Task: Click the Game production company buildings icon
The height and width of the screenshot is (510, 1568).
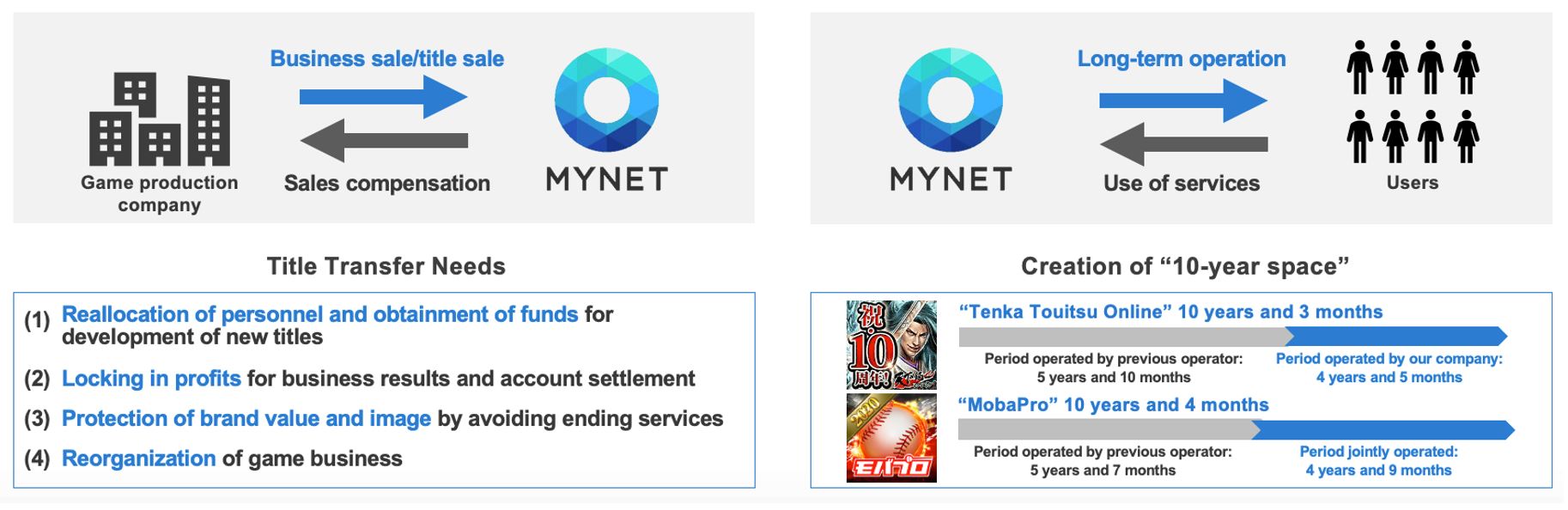Action: (160, 119)
